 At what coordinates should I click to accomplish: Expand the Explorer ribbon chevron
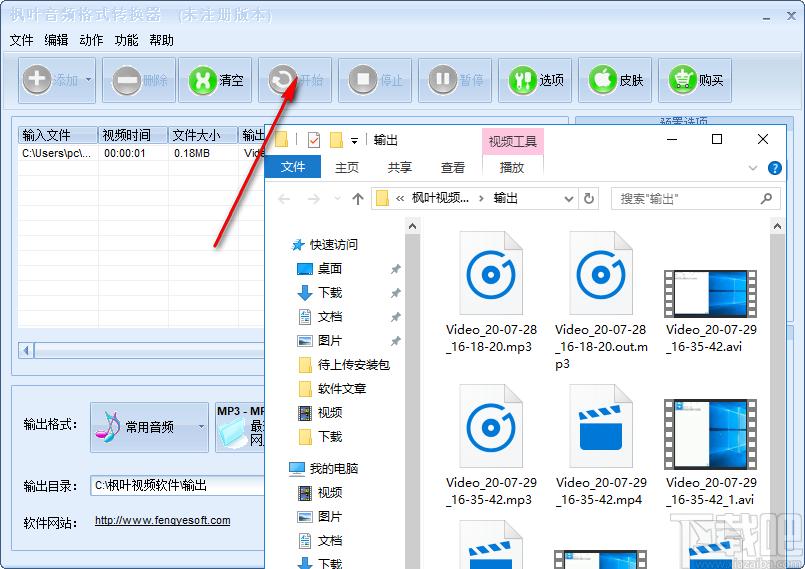click(753, 168)
